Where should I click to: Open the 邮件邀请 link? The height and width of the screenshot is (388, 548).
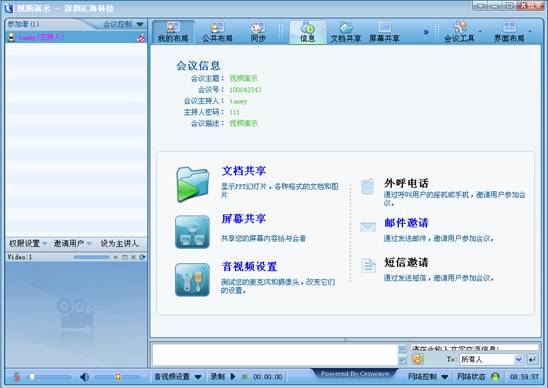click(406, 223)
